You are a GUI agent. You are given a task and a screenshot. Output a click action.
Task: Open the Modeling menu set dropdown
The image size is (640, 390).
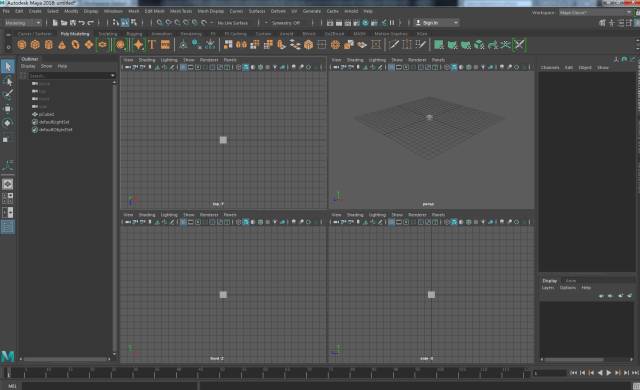(x=22, y=23)
